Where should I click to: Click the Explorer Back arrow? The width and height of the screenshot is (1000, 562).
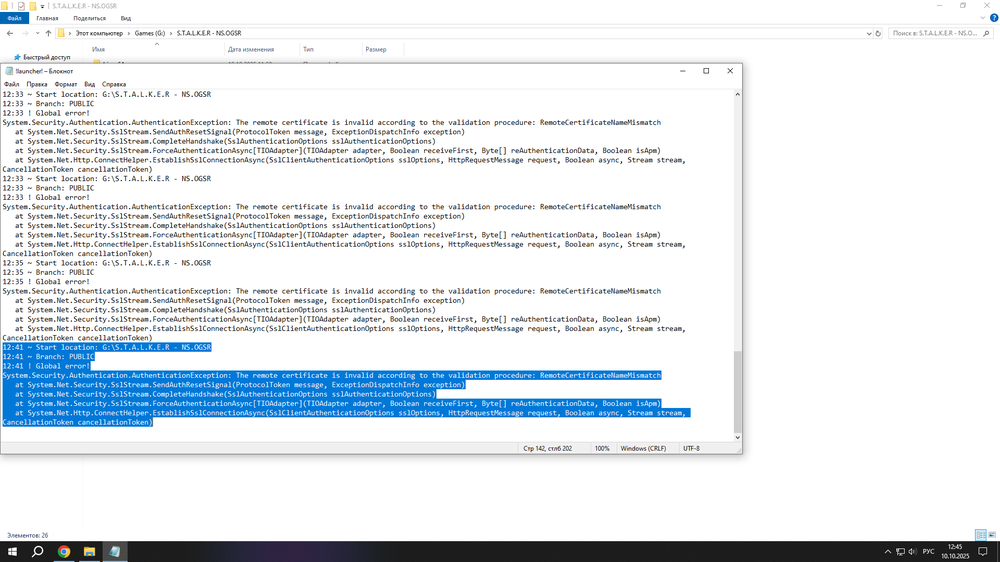coord(10,33)
